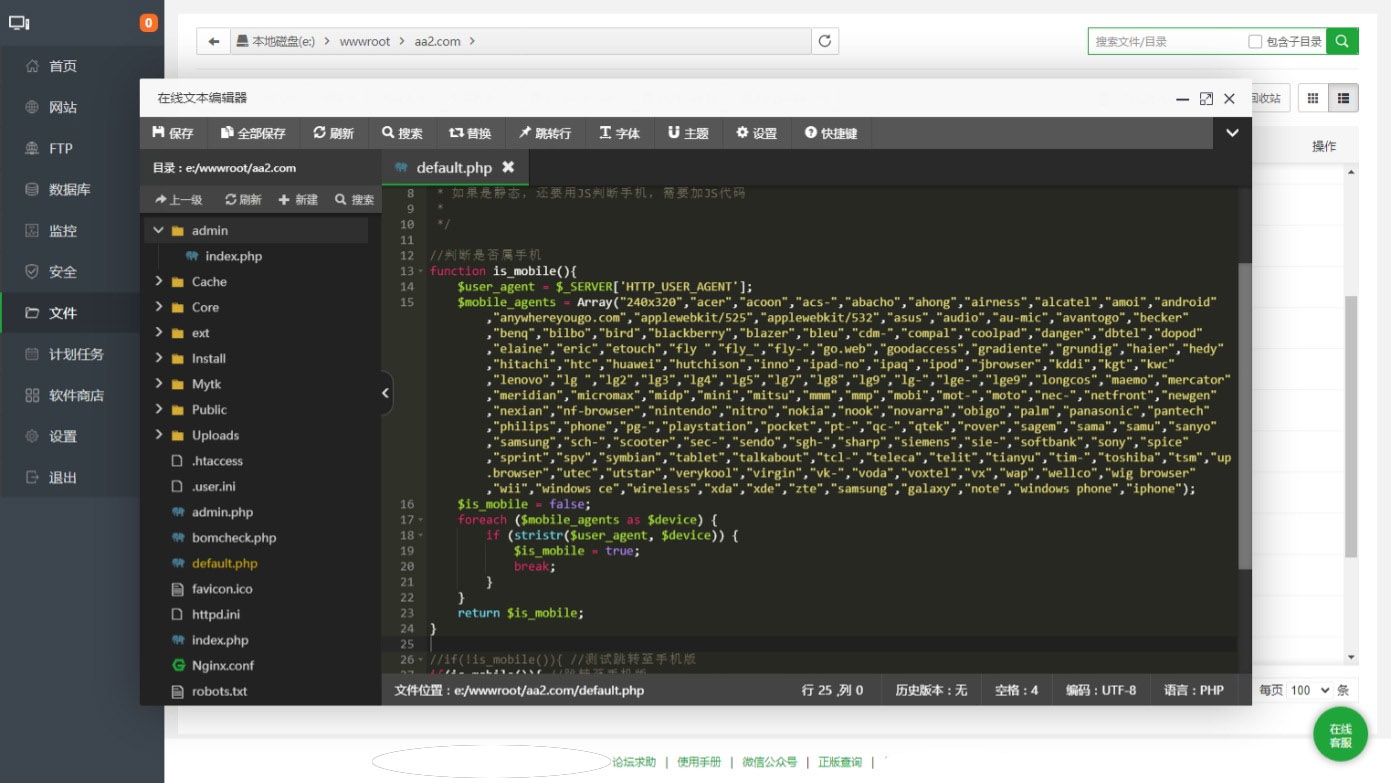Click the code editor vertical scrollbar
This screenshot has height=783, width=1391.
1244,415
